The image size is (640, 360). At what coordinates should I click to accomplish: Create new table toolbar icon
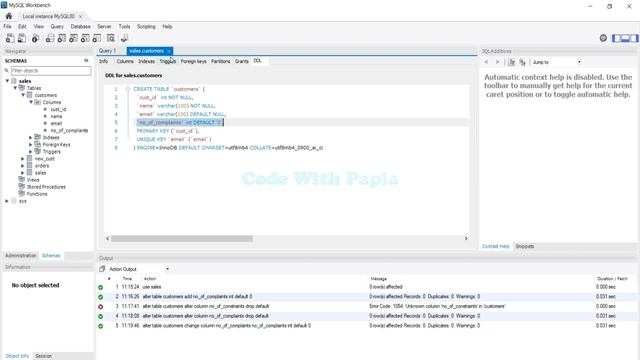(61, 38)
